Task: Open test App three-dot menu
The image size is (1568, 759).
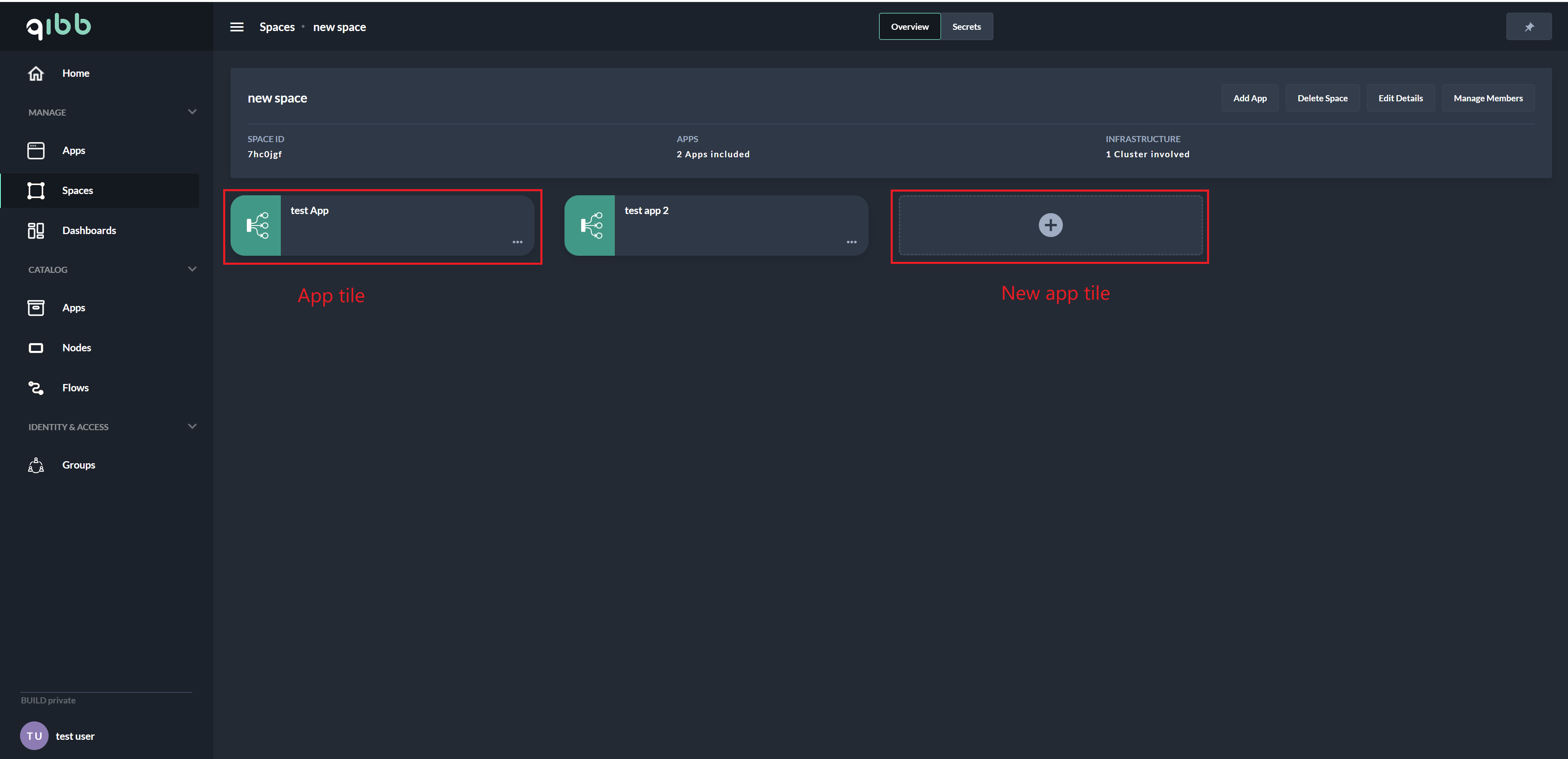Action: [517, 242]
